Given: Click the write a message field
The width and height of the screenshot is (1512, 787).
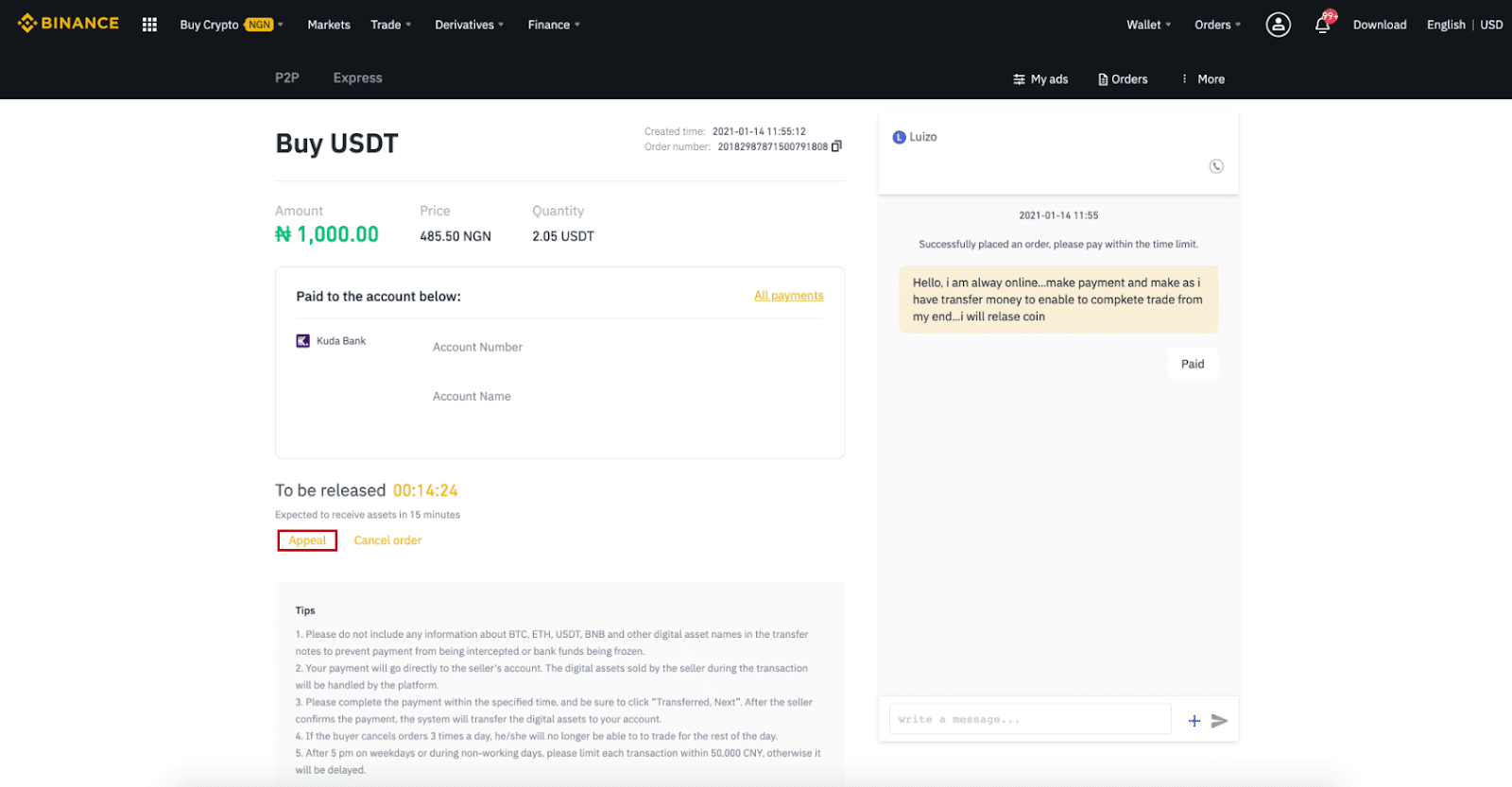Looking at the screenshot, I should [x=1029, y=720].
